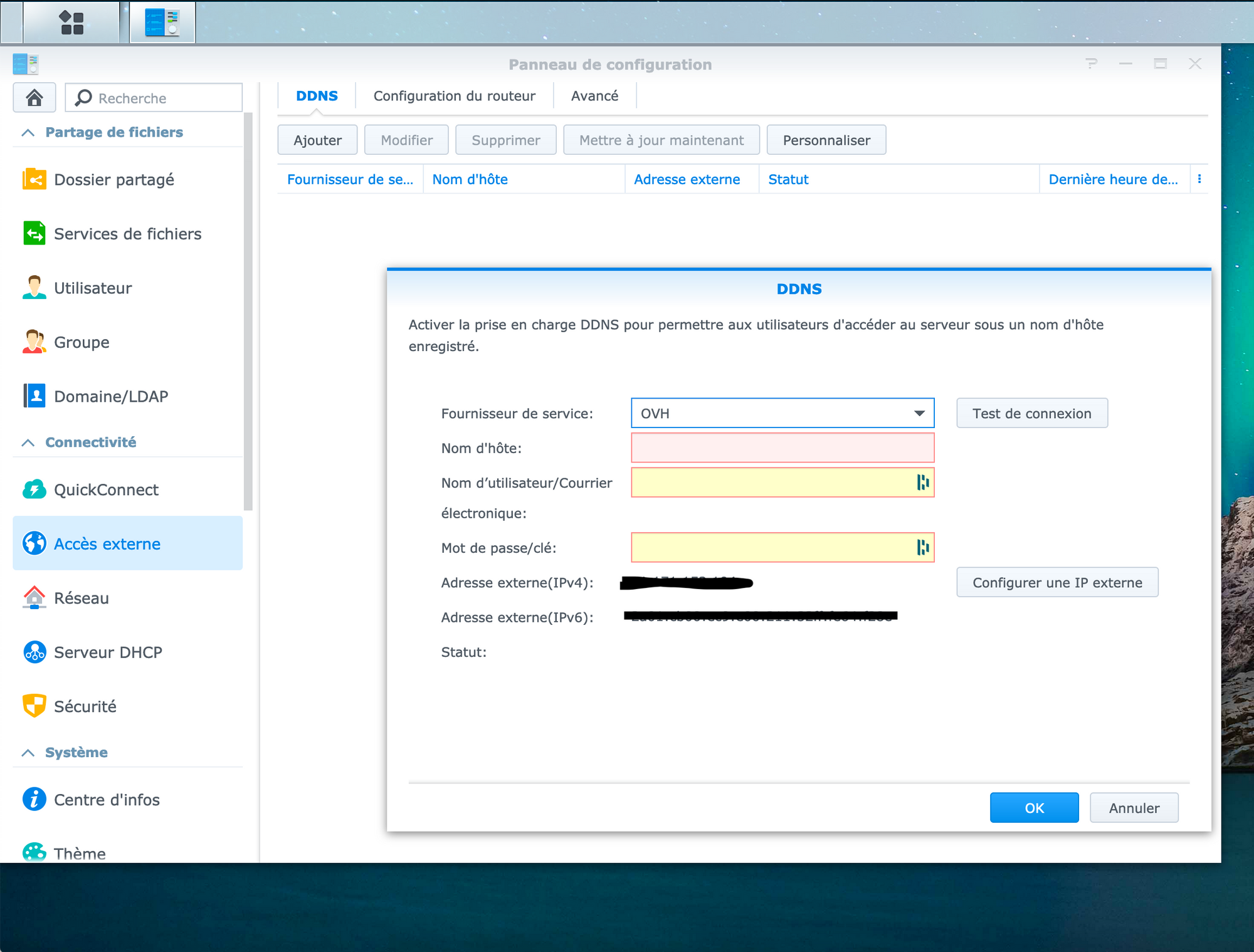
Task: Click password manager icon in username field
Action: (922, 482)
